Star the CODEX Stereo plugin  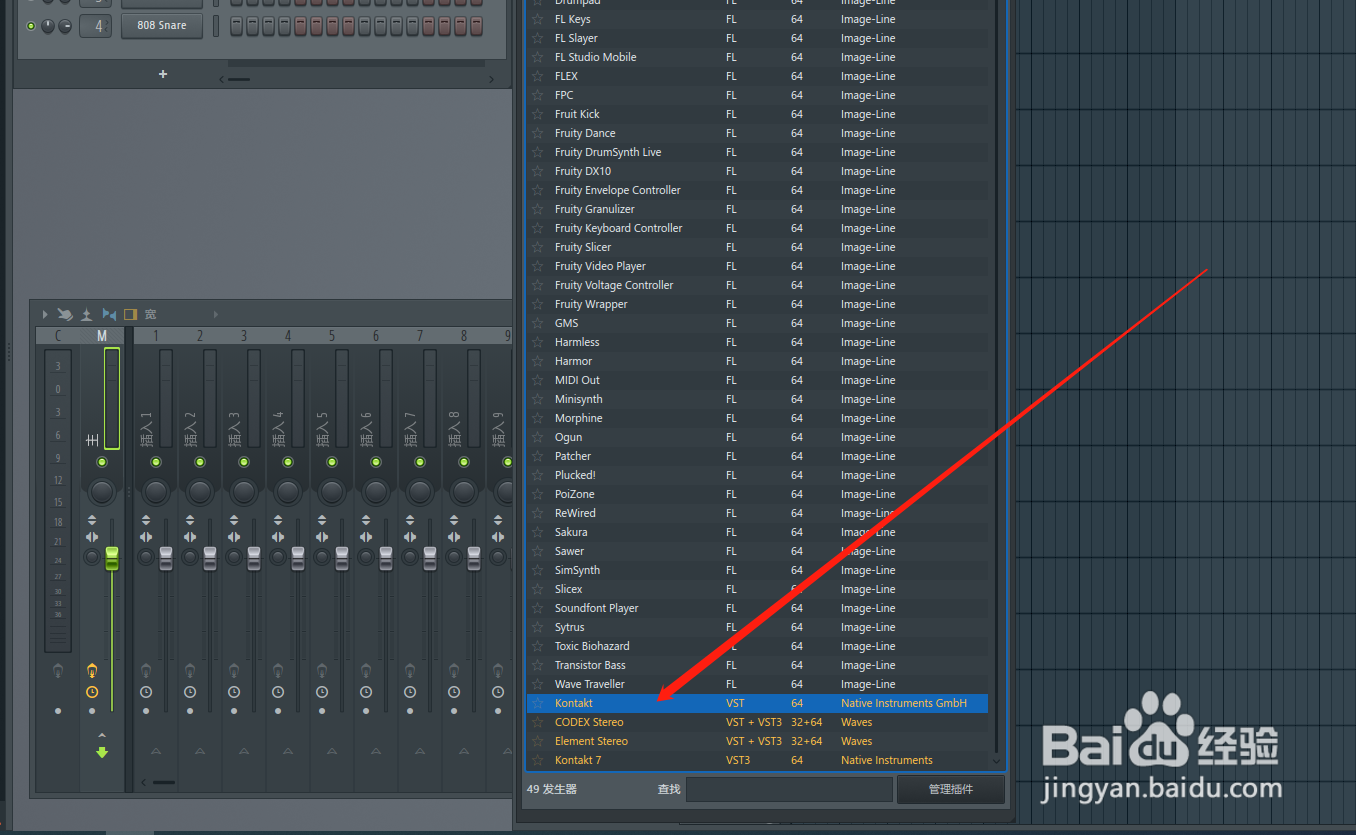pyautogui.click(x=537, y=722)
